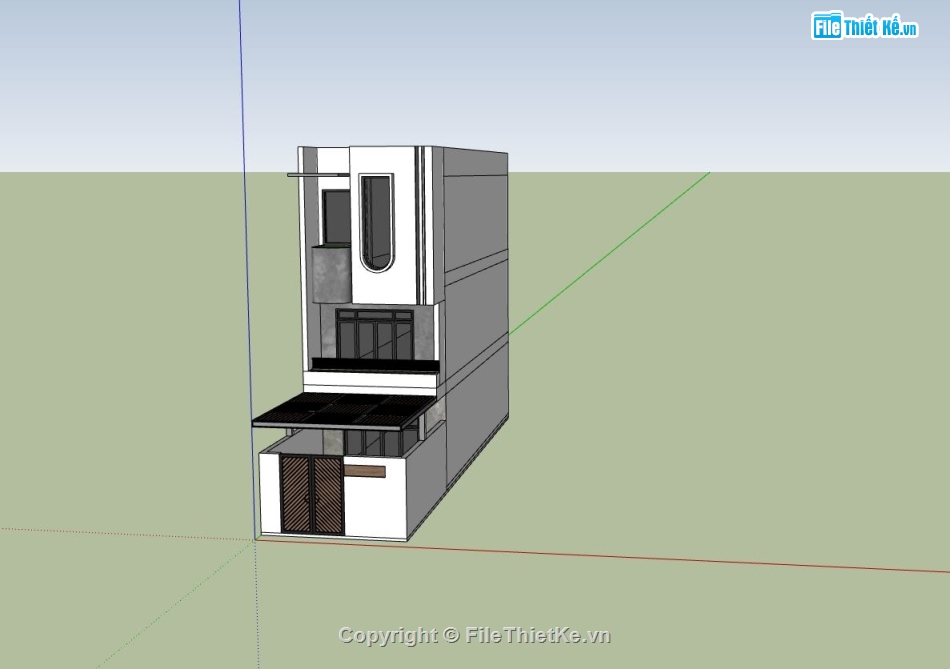Click the gray side wall of the house

[476, 315]
